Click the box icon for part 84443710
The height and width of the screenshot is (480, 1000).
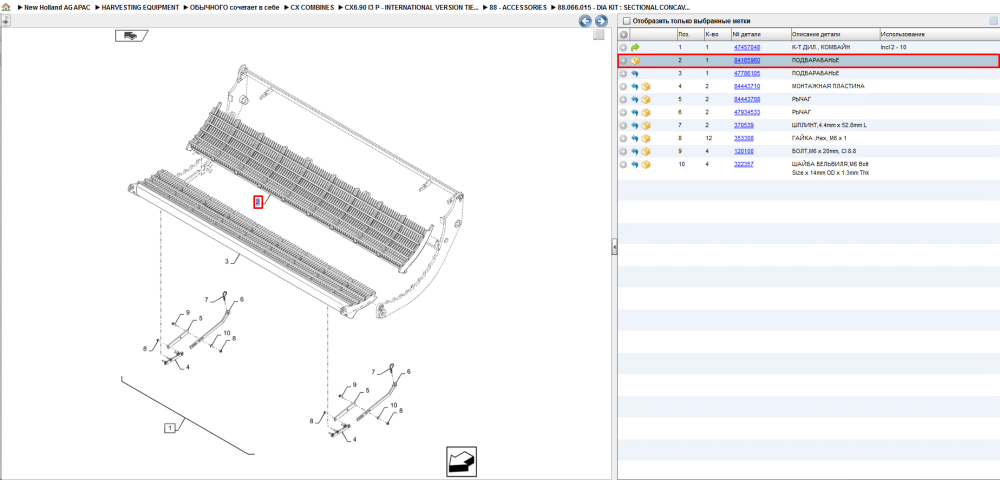click(646, 87)
